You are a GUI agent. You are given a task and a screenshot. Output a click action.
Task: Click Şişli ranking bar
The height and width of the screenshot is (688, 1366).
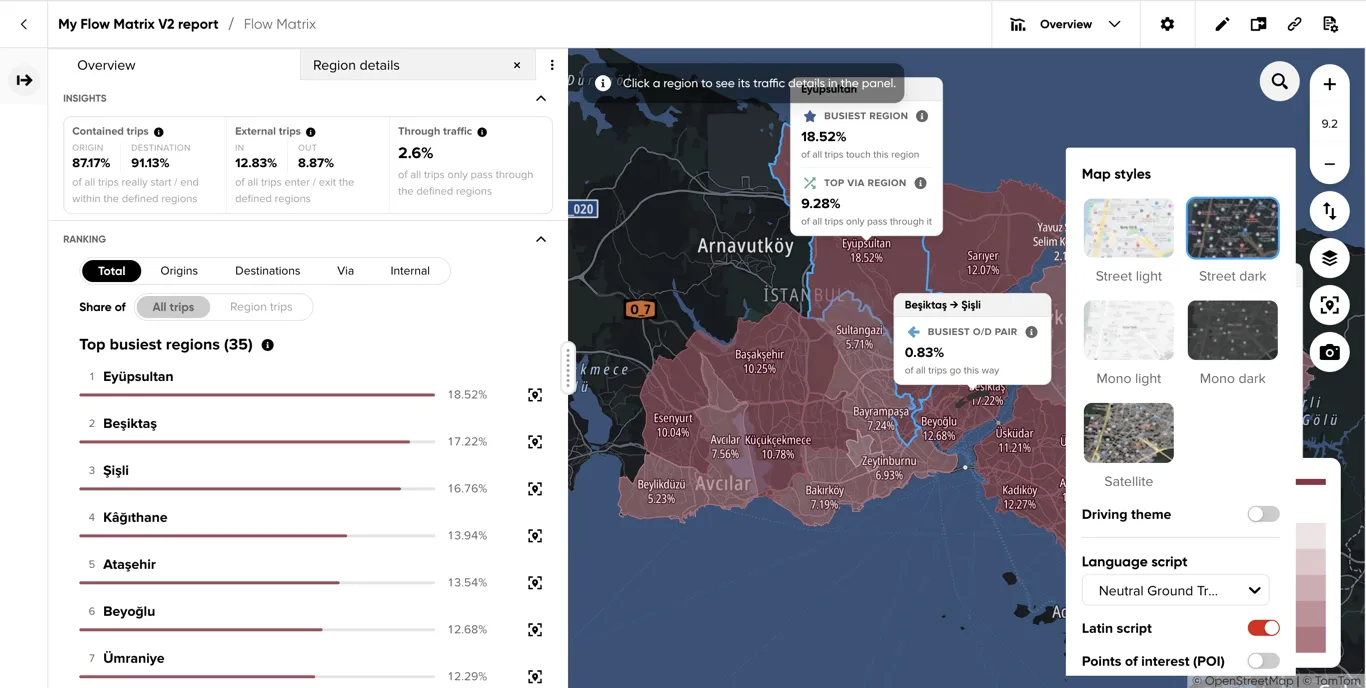pyautogui.click(x=257, y=489)
